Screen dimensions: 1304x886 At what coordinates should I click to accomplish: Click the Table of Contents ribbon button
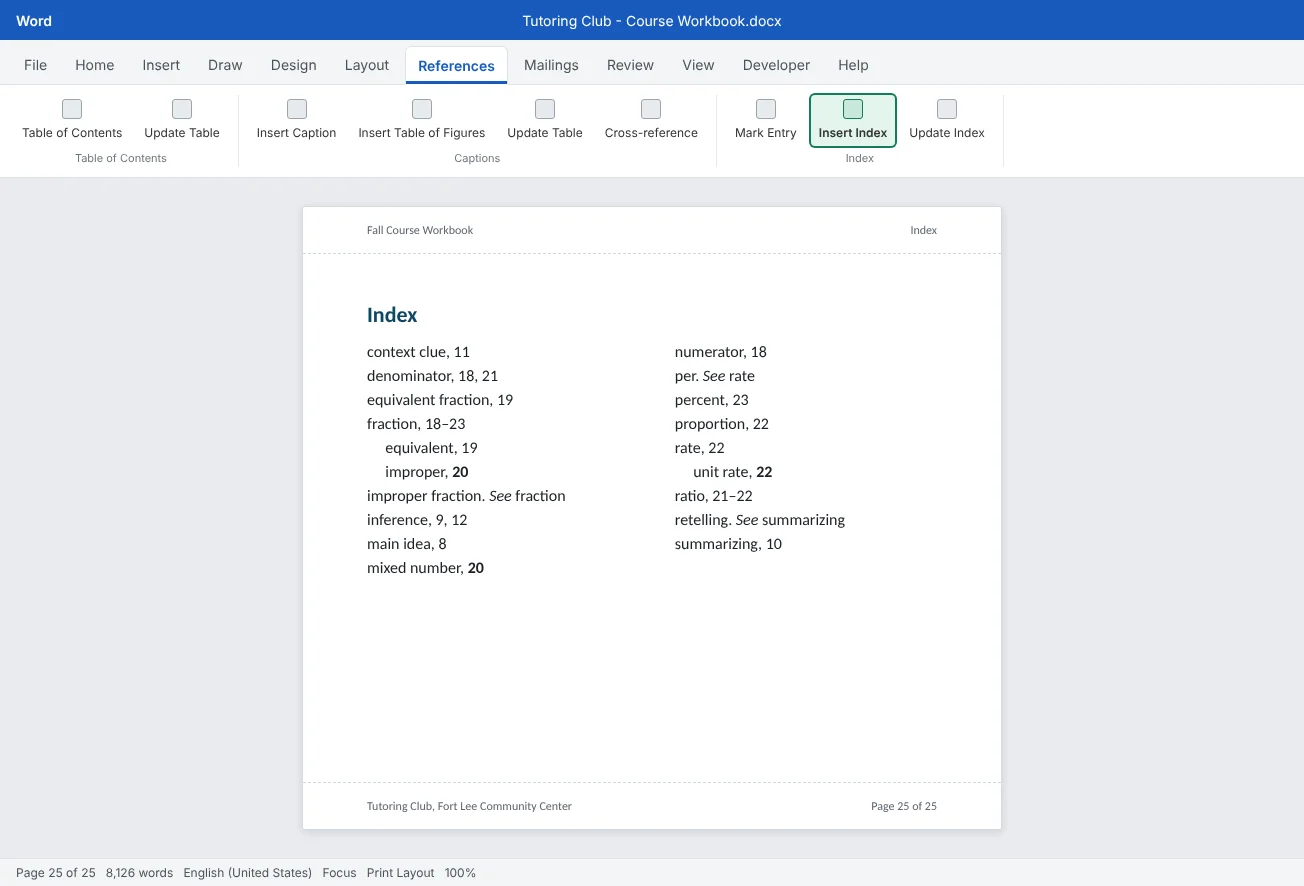(x=72, y=120)
